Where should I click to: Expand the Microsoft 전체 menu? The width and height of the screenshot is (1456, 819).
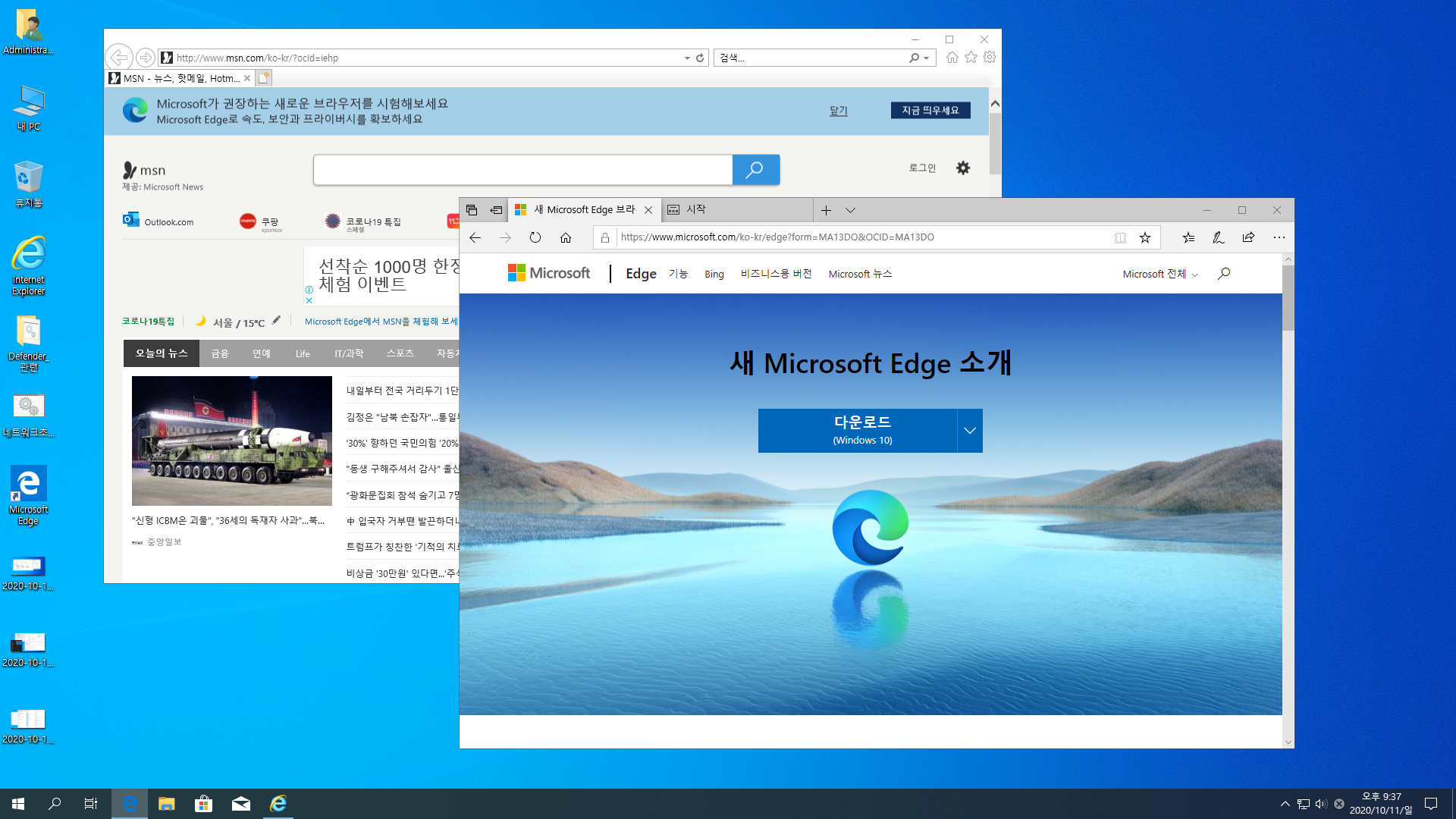1159,274
